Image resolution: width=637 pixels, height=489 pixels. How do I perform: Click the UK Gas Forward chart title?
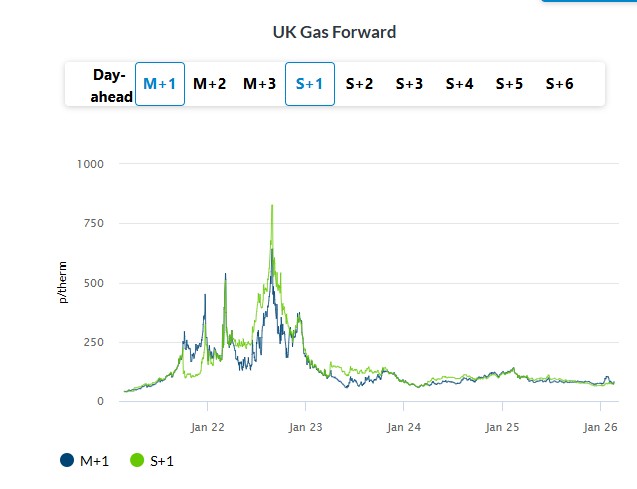pos(334,32)
